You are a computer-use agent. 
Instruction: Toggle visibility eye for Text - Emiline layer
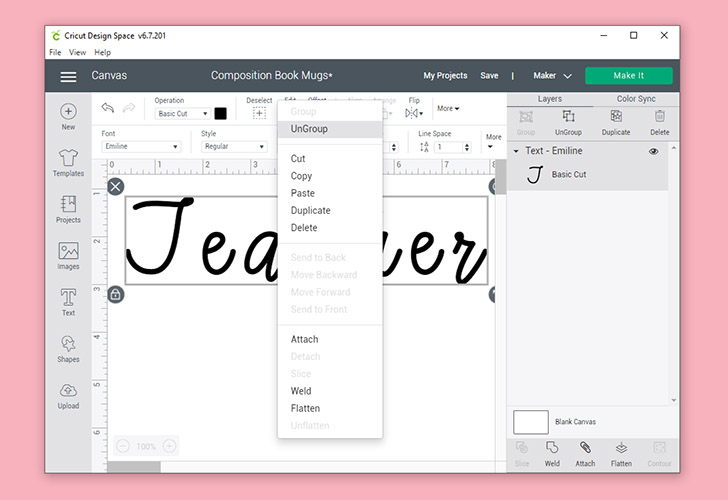click(x=653, y=151)
